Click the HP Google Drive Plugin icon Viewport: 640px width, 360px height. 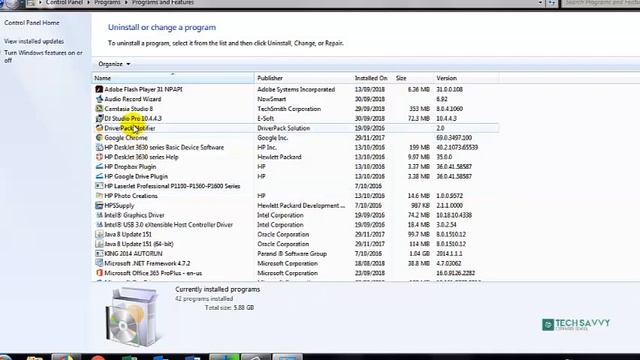99,176
